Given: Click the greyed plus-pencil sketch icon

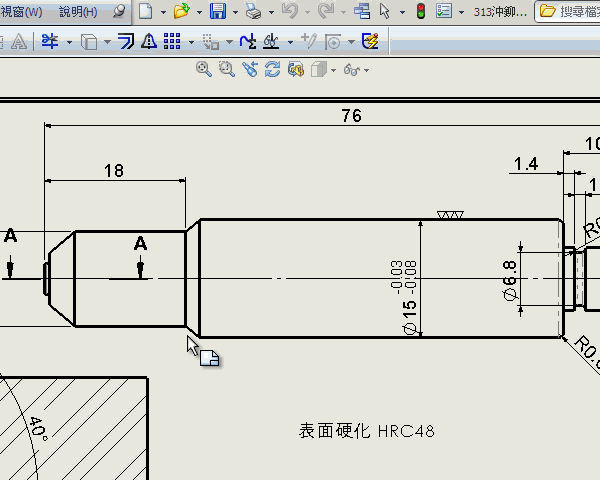Looking at the screenshot, I should 309,41.
